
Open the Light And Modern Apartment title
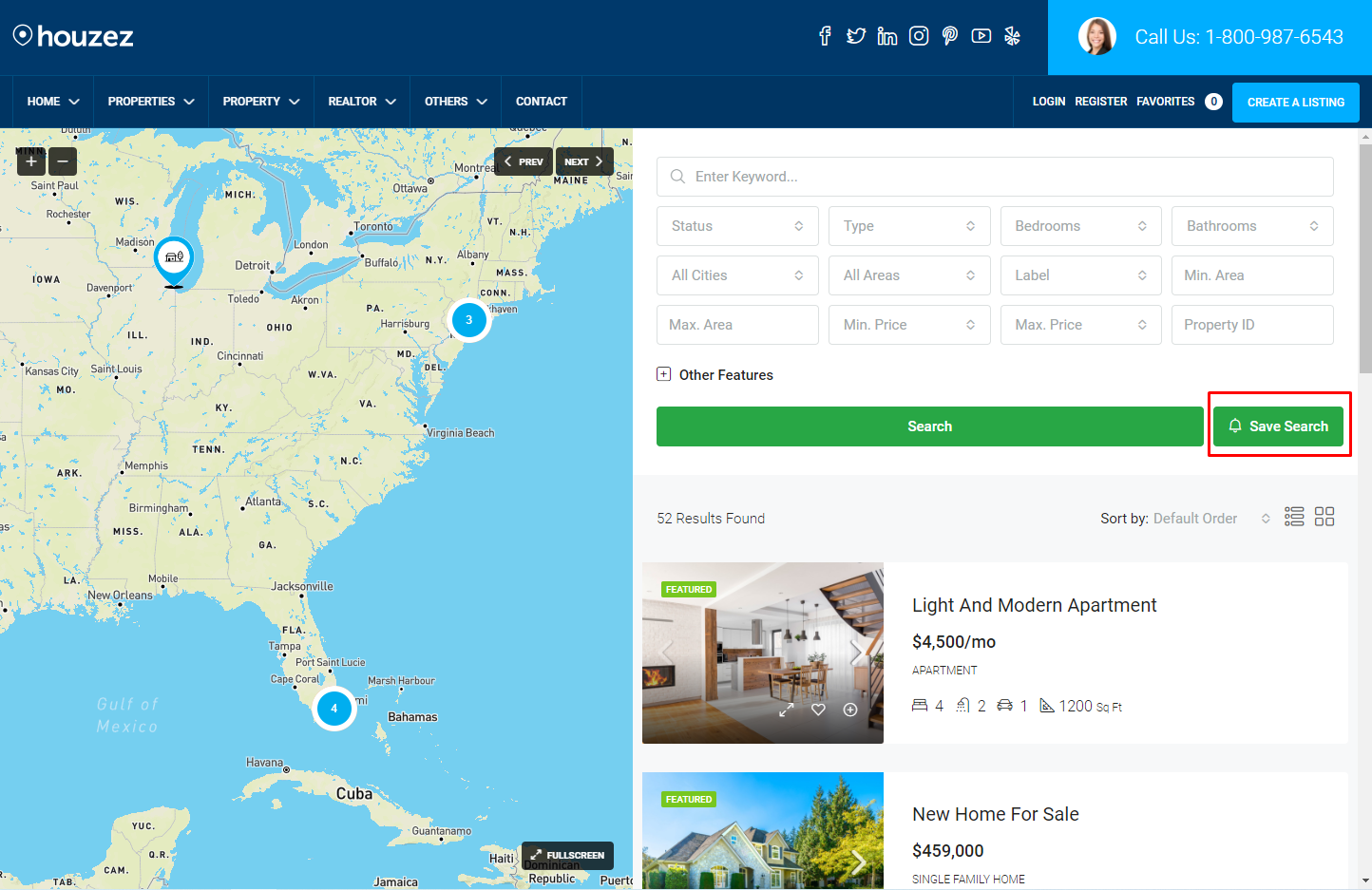[1034, 605]
